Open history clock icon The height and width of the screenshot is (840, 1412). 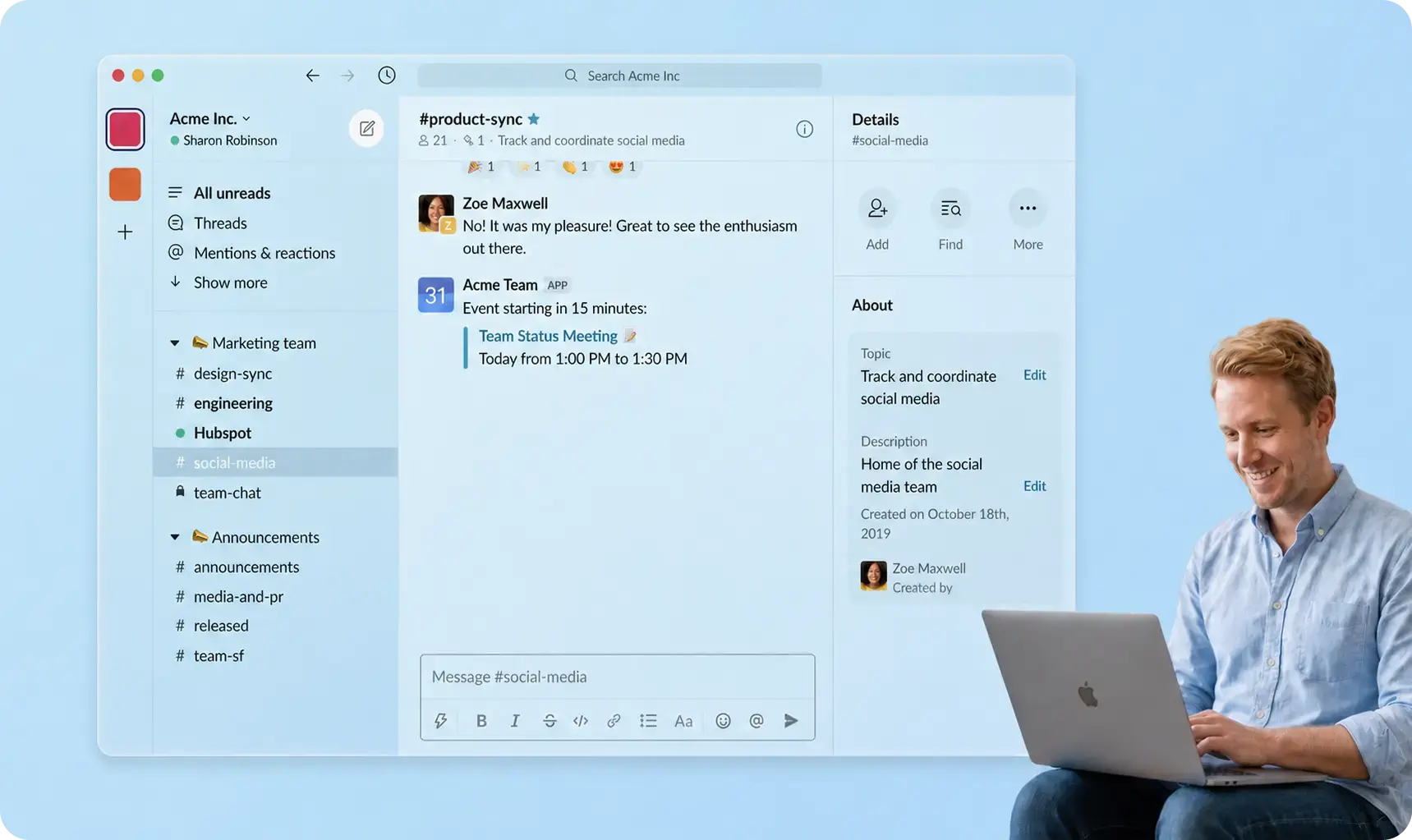[x=386, y=76]
